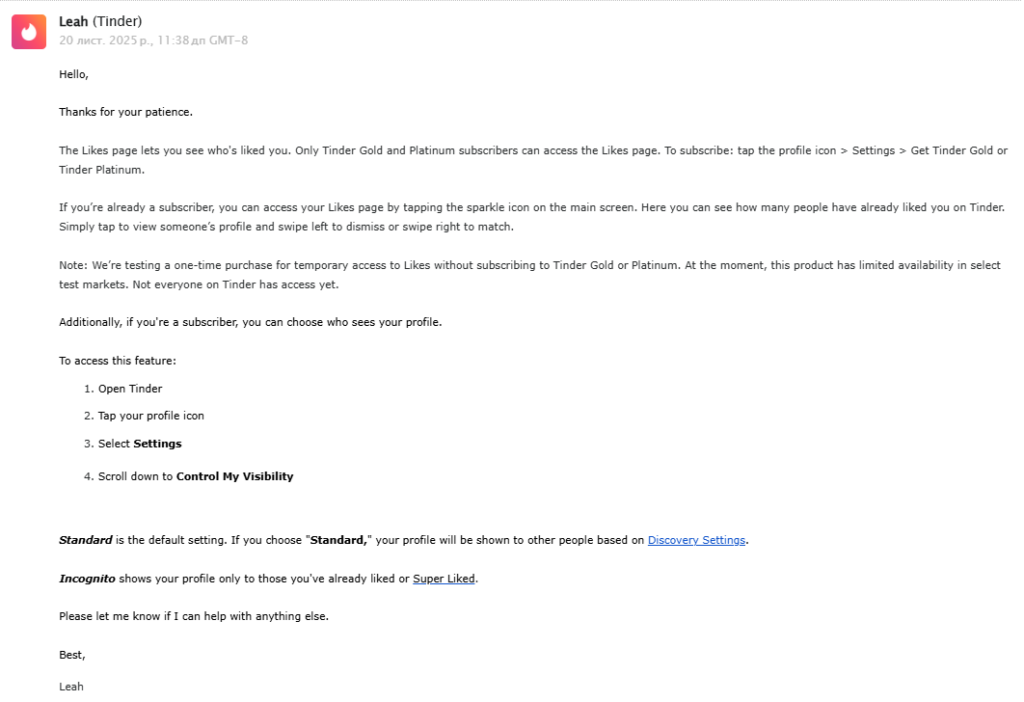This screenshot has width=1024, height=702.
Task: Click the email timestamp in the header
Action: point(153,40)
